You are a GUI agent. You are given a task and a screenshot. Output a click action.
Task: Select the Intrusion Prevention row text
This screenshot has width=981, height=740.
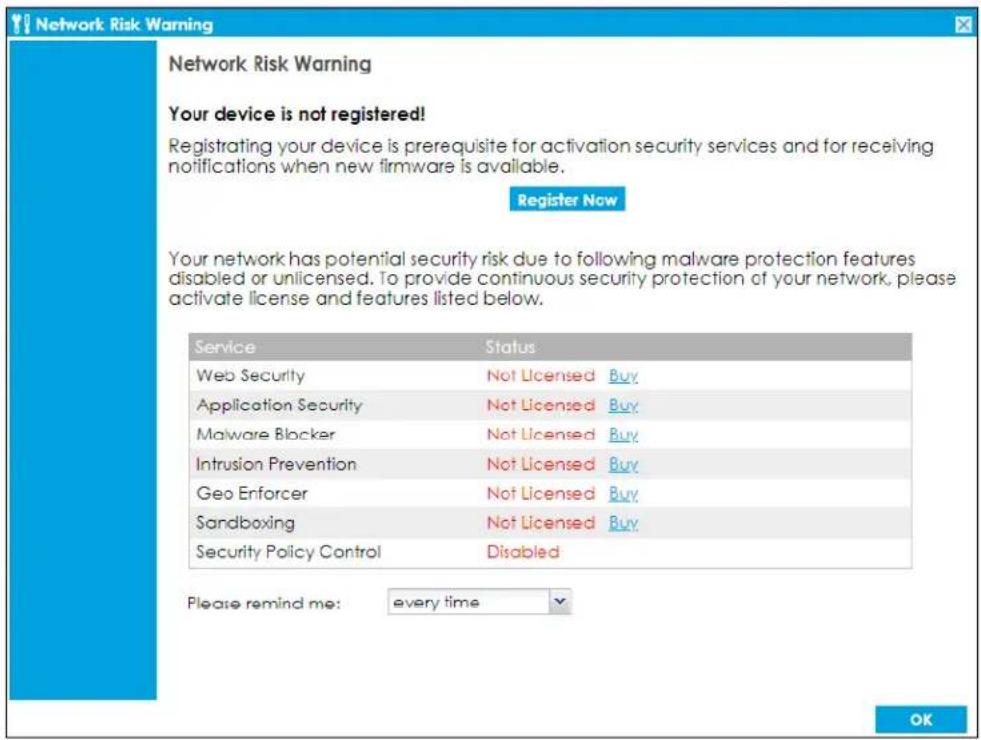pyautogui.click(x=276, y=464)
